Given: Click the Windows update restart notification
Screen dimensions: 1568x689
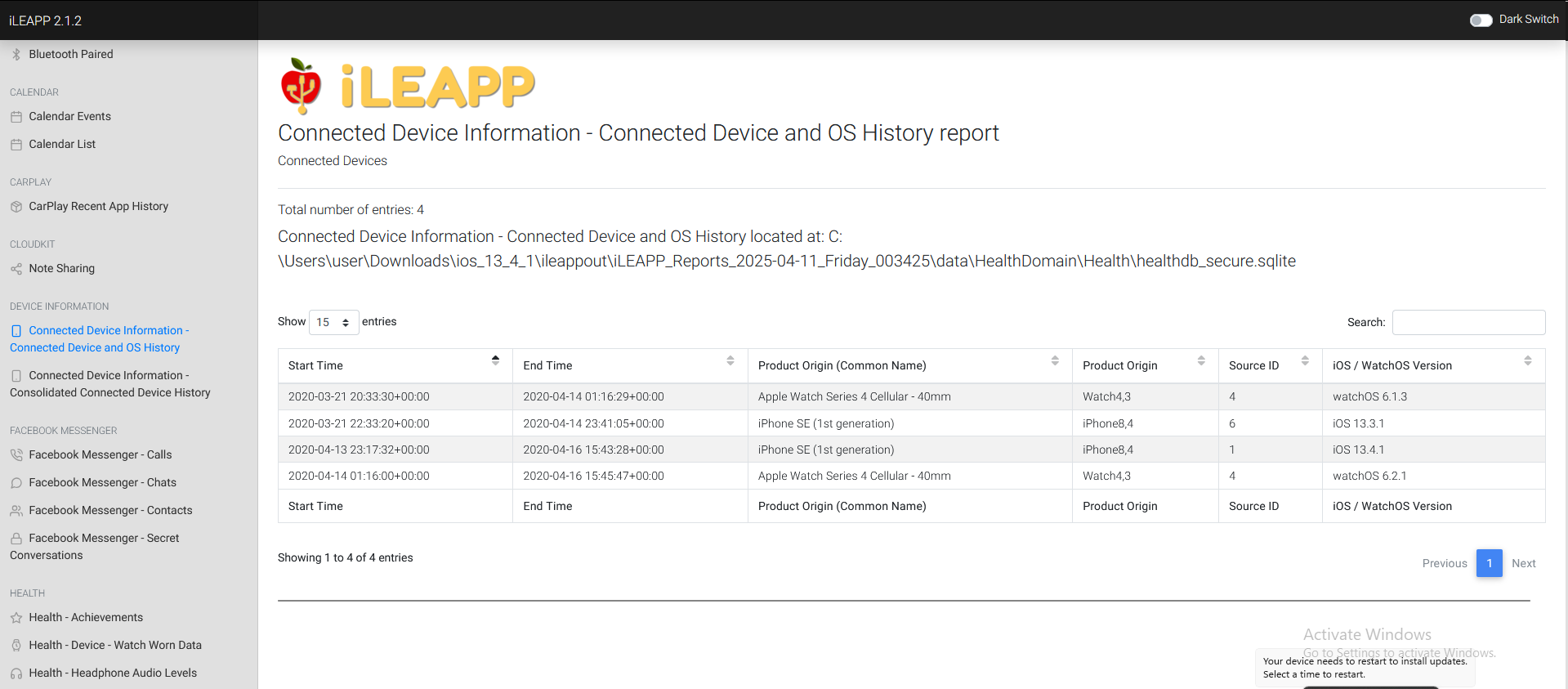Looking at the screenshot, I should (1365, 668).
